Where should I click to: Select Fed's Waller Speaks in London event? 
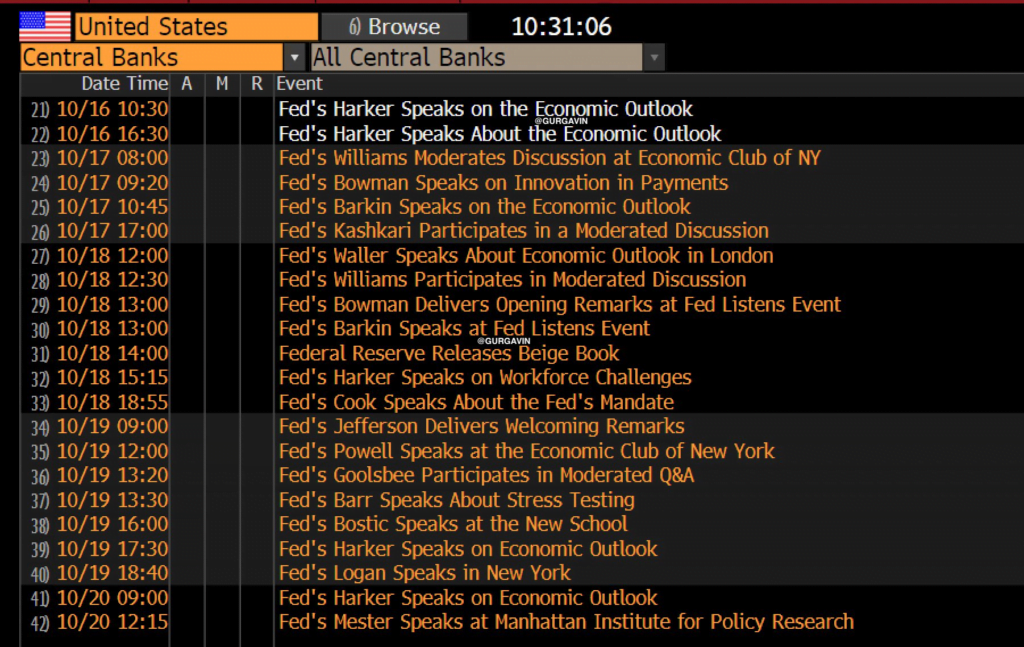tap(525, 255)
